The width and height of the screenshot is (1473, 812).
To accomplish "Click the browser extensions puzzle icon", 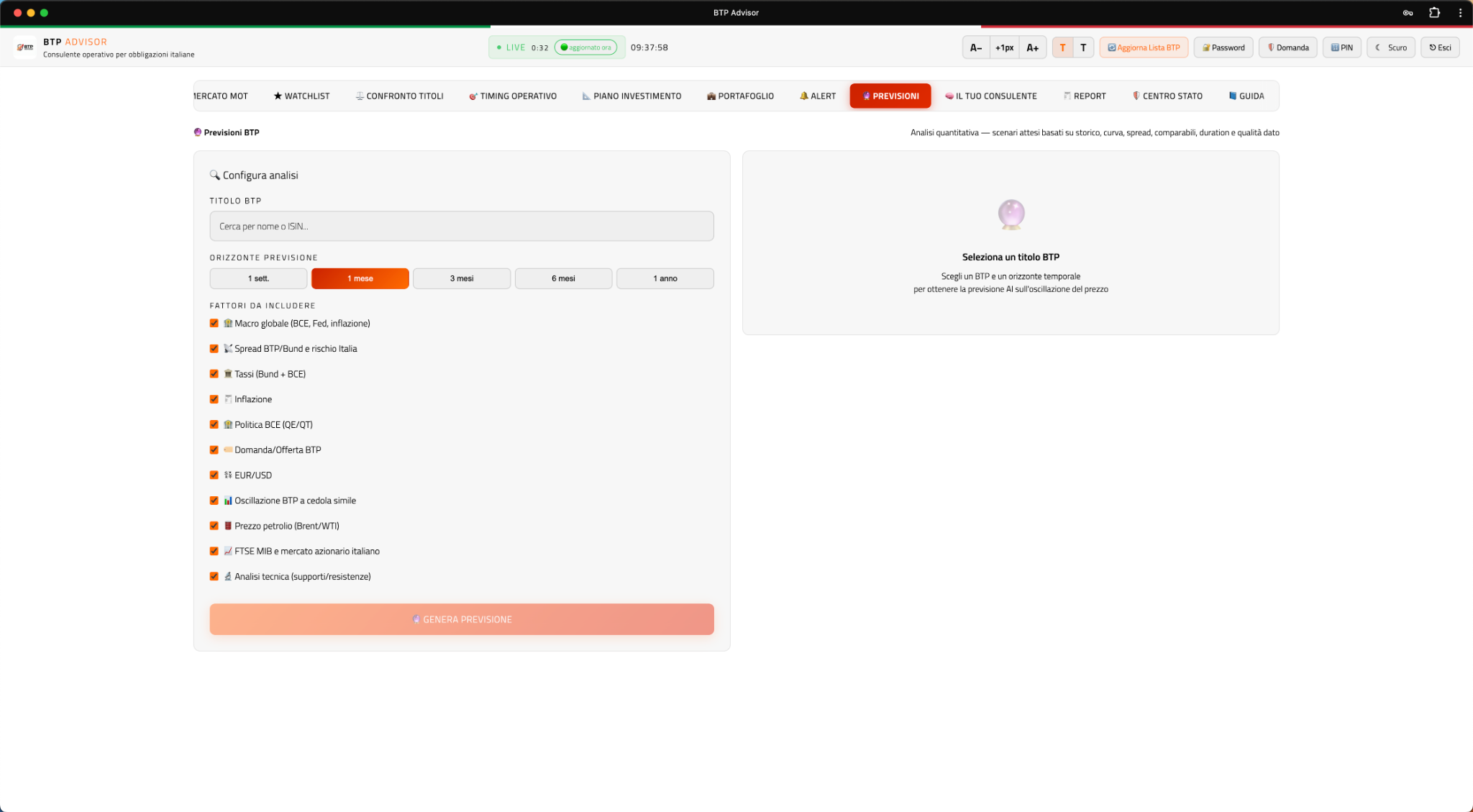I will [1434, 12].
